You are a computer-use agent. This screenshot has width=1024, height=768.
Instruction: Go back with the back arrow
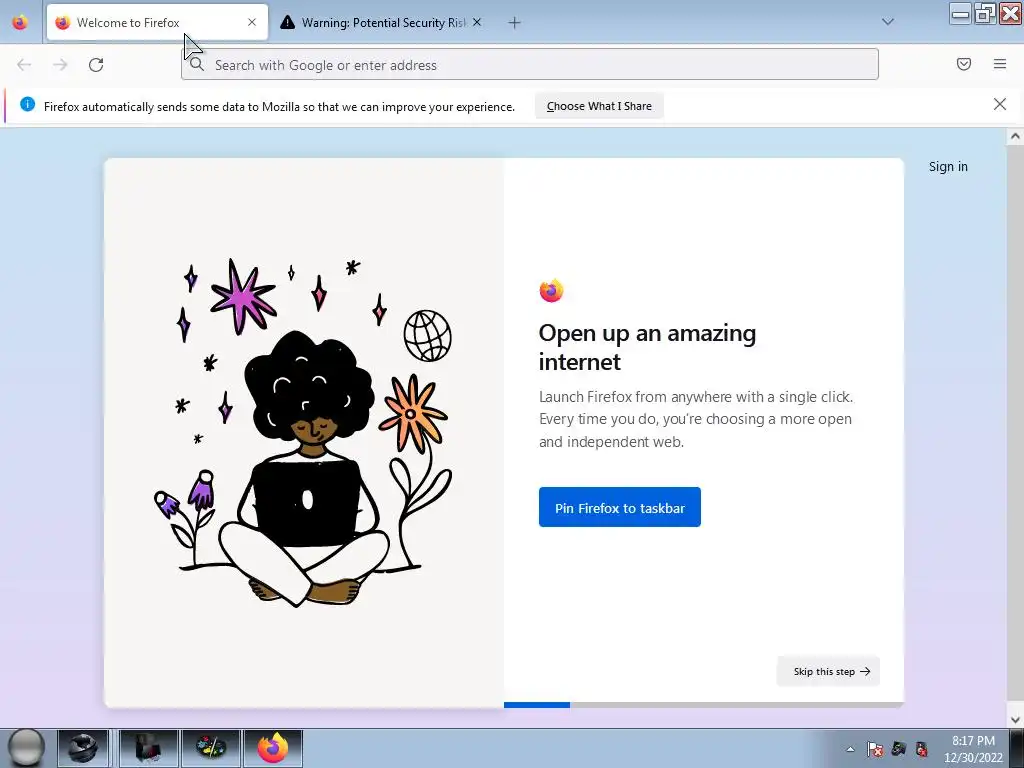[24, 65]
